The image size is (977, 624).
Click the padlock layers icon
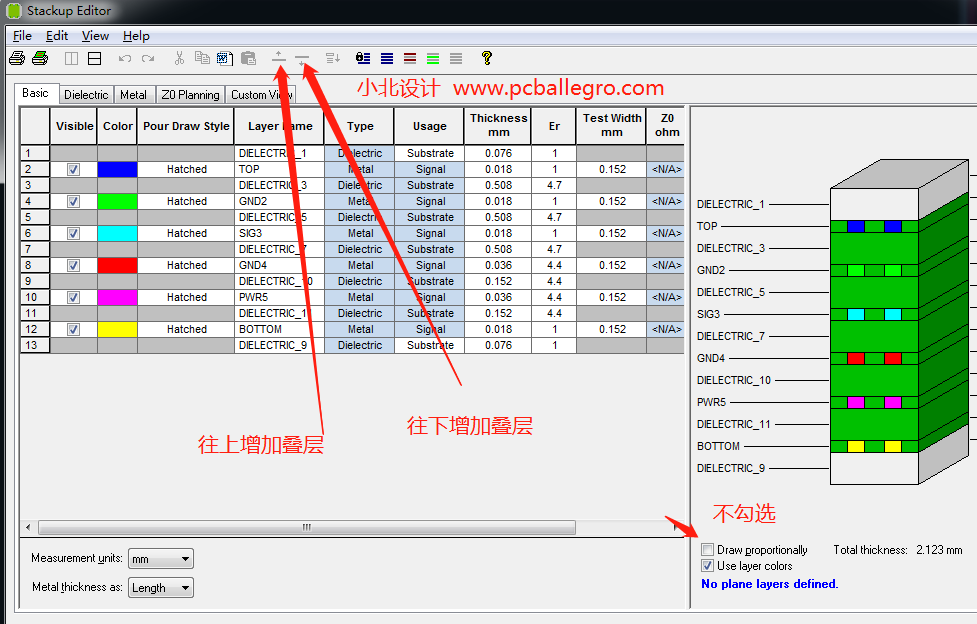coord(363,59)
